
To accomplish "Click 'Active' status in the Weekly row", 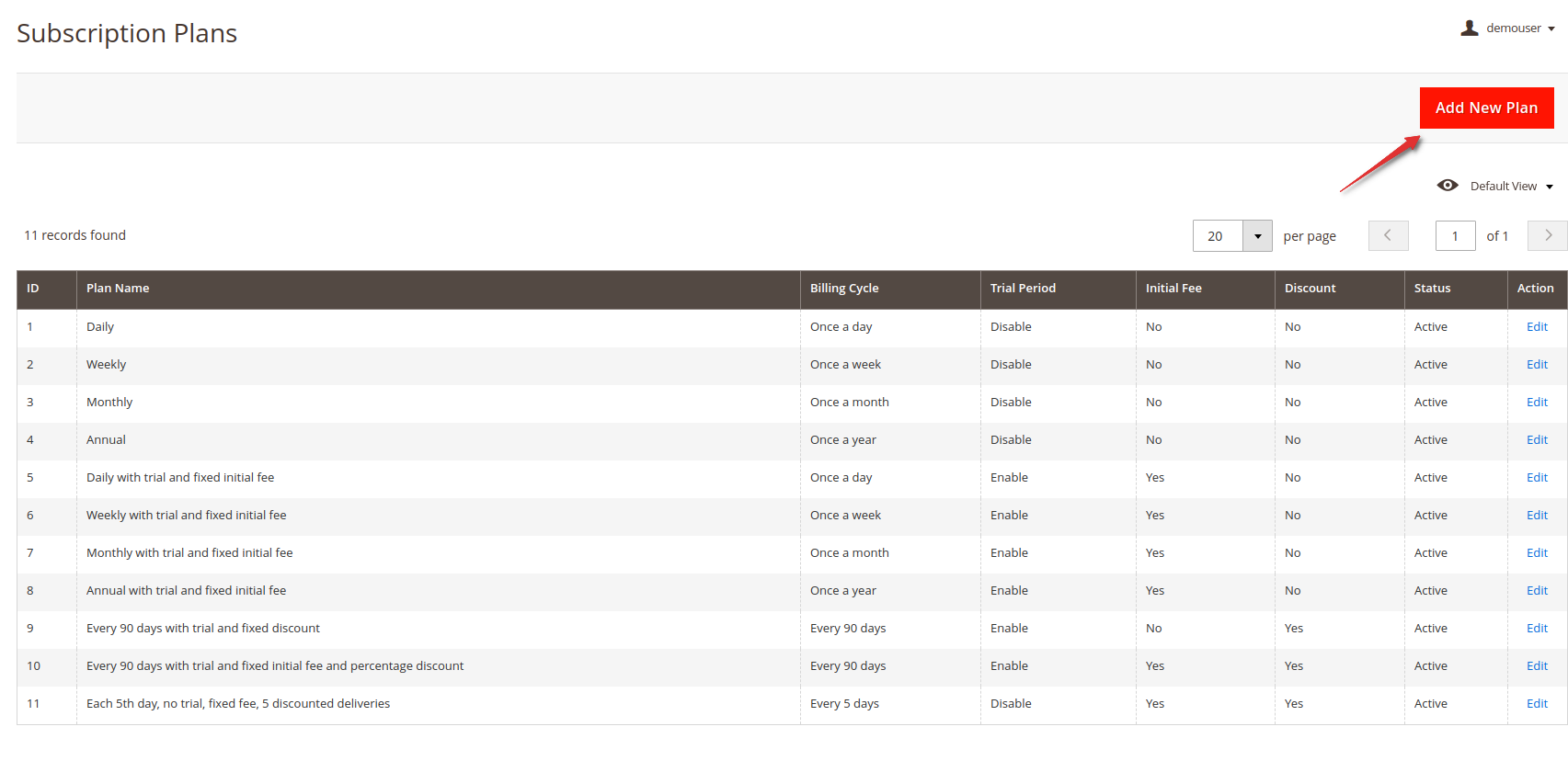I will point(1430,365).
